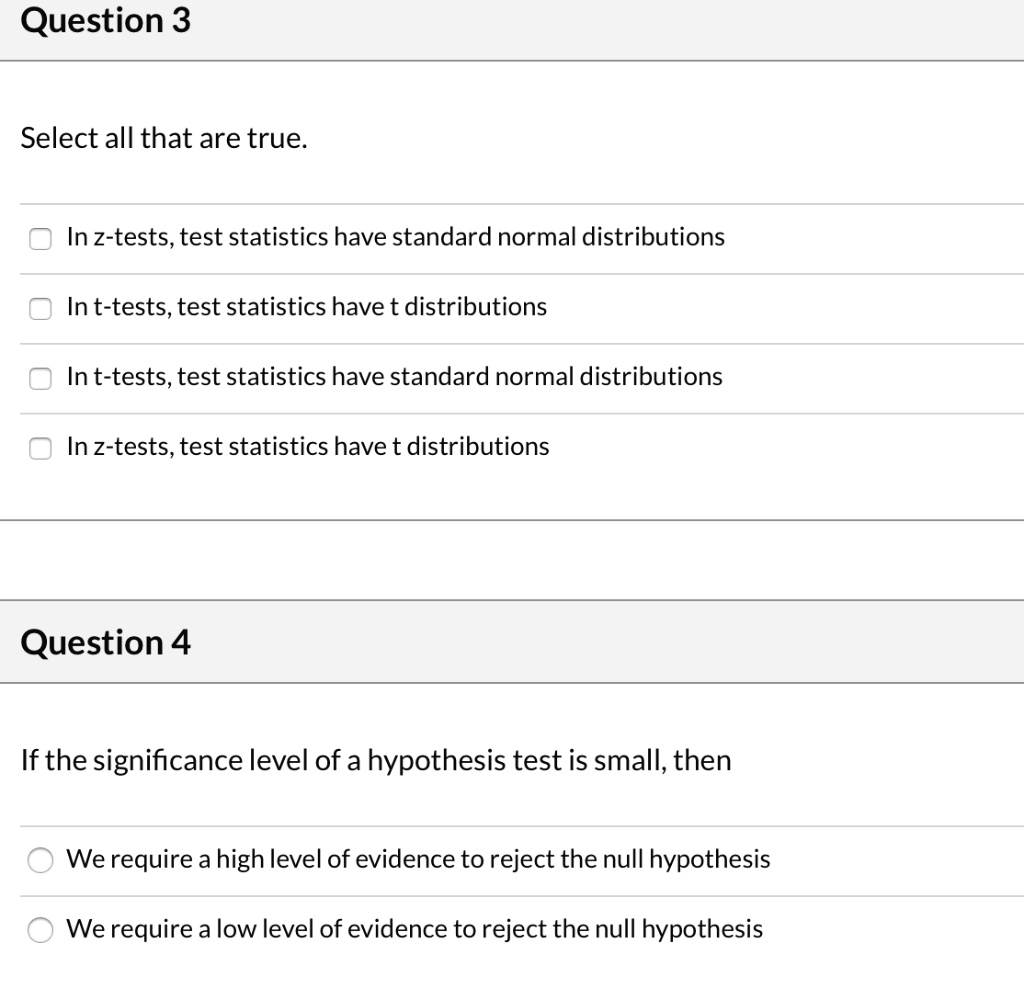Select 'We require a low level of evidence' option

(40, 929)
